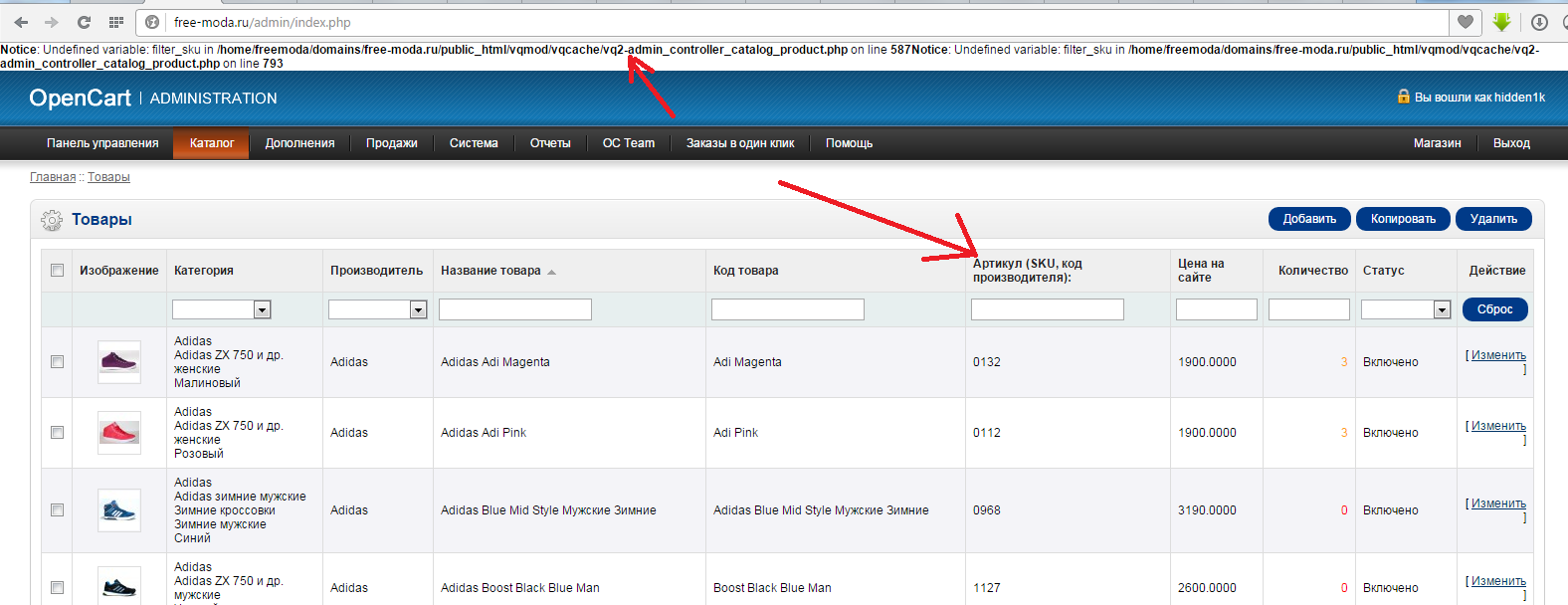Click price 3190.0000 cell

tap(1207, 510)
